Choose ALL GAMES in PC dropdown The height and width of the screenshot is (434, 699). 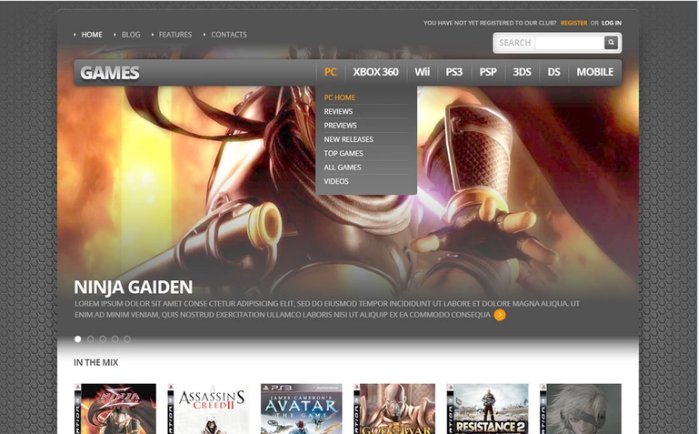click(342, 168)
